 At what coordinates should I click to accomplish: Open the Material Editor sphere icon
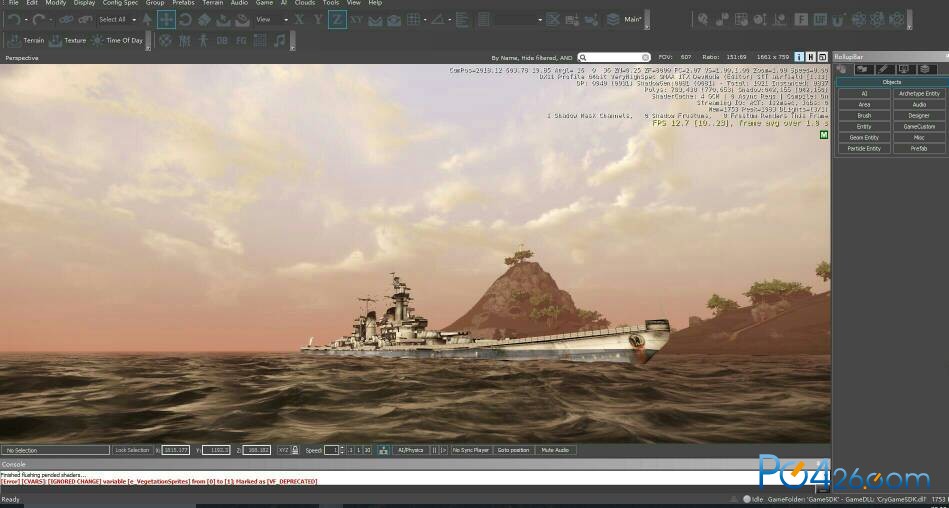165,41
